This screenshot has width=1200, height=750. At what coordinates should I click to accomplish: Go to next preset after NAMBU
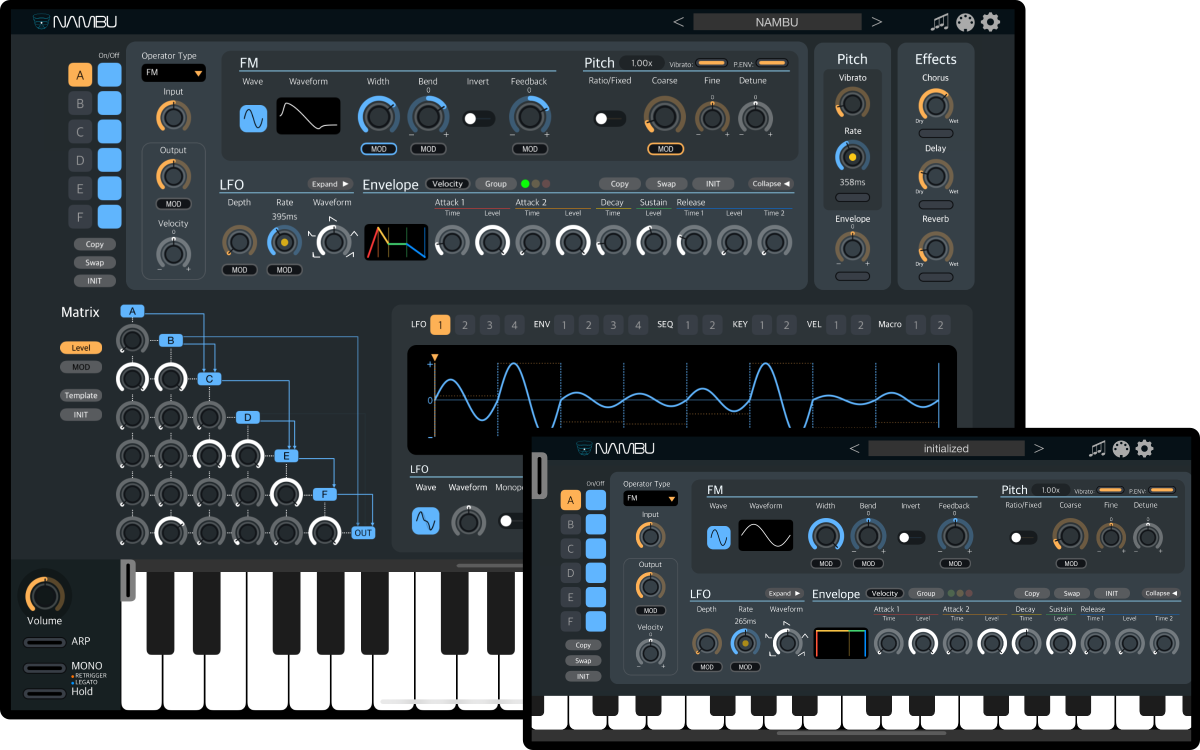click(877, 22)
